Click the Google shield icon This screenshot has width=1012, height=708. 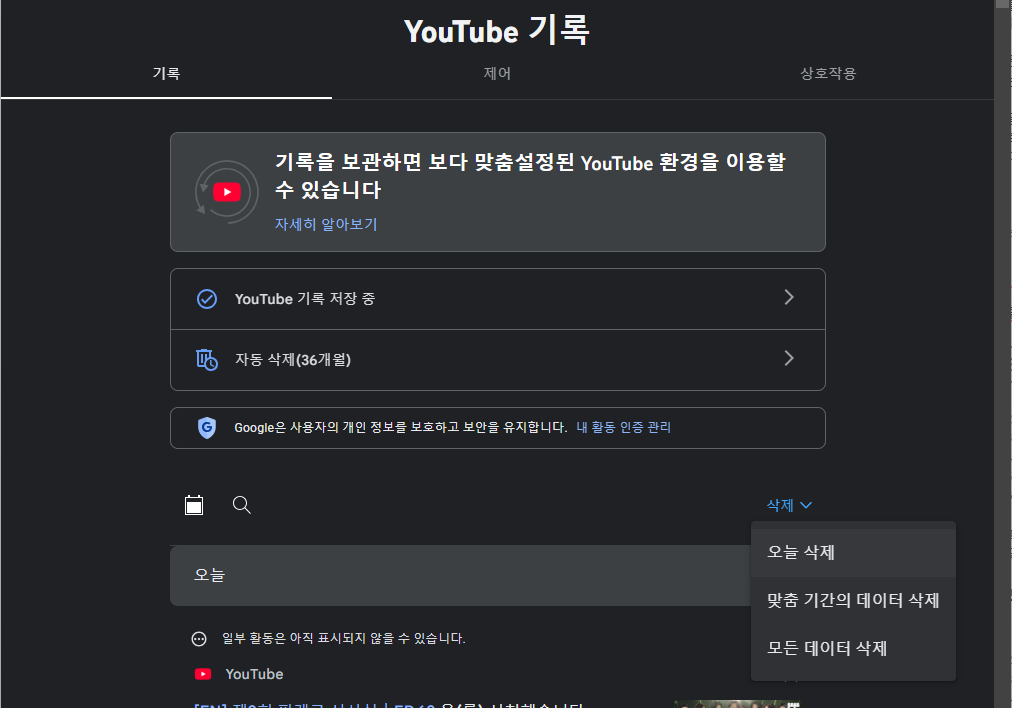(x=207, y=427)
